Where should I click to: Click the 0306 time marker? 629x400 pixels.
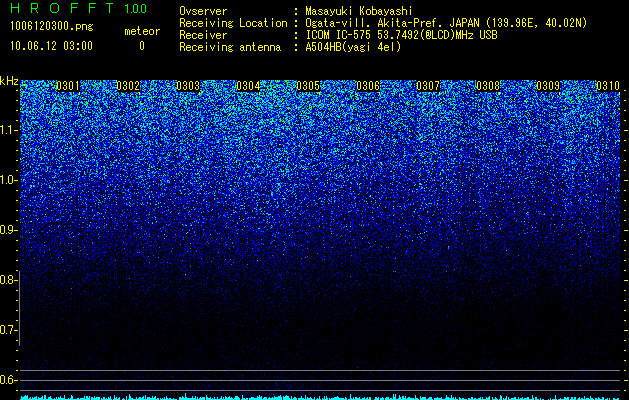(368, 86)
